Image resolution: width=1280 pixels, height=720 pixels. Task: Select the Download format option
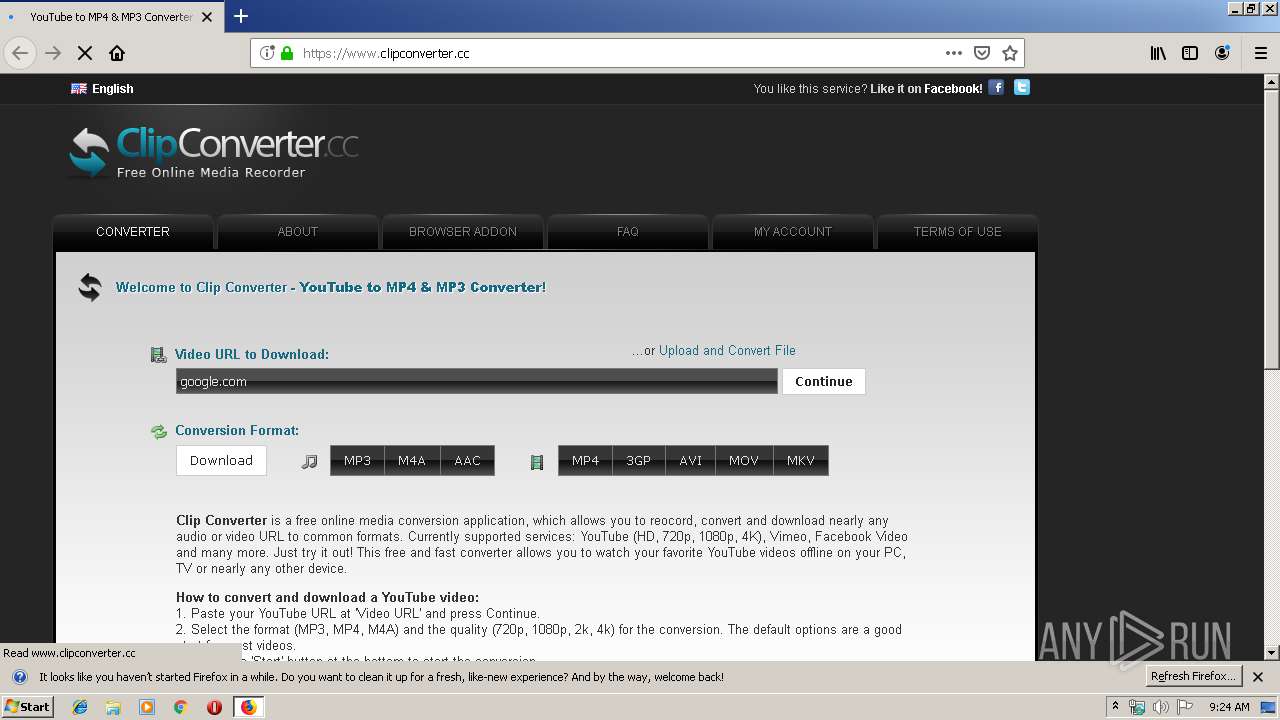pos(221,460)
